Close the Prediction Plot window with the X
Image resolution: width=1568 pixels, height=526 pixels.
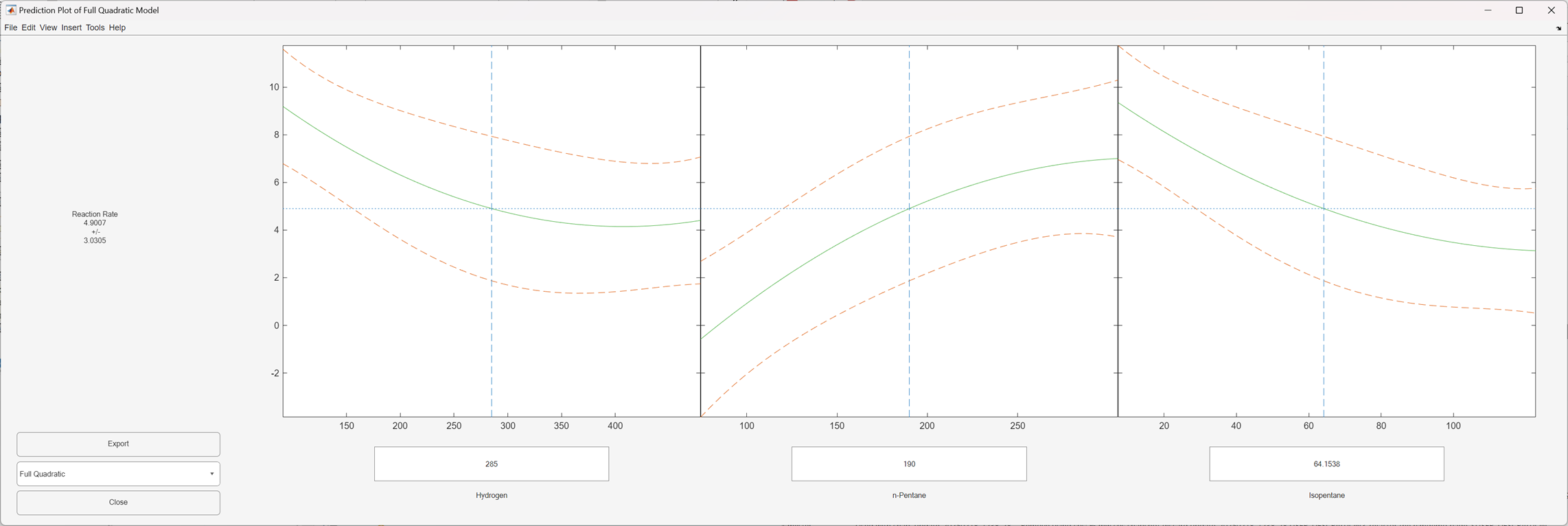coord(1552,10)
